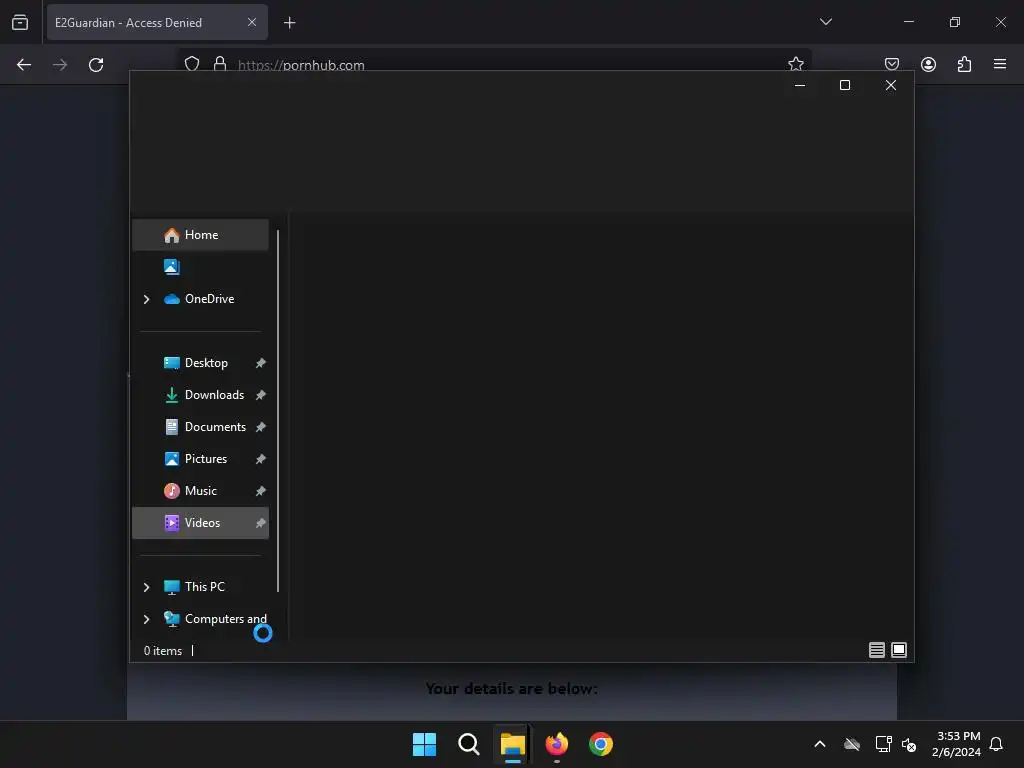Go forward in Firefox

(60, 65)
